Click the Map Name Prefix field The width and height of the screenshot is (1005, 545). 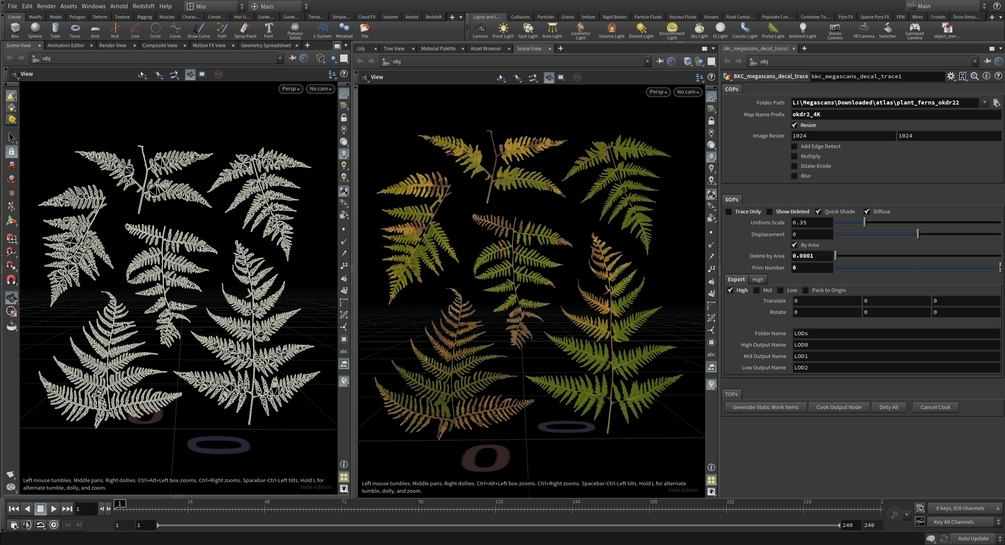click(895, 114)
